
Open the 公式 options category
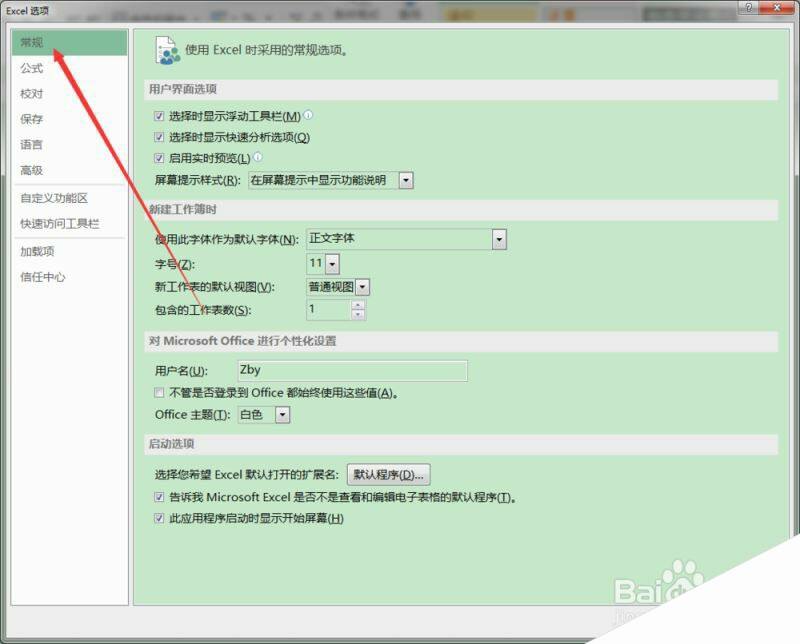(69, 68)
